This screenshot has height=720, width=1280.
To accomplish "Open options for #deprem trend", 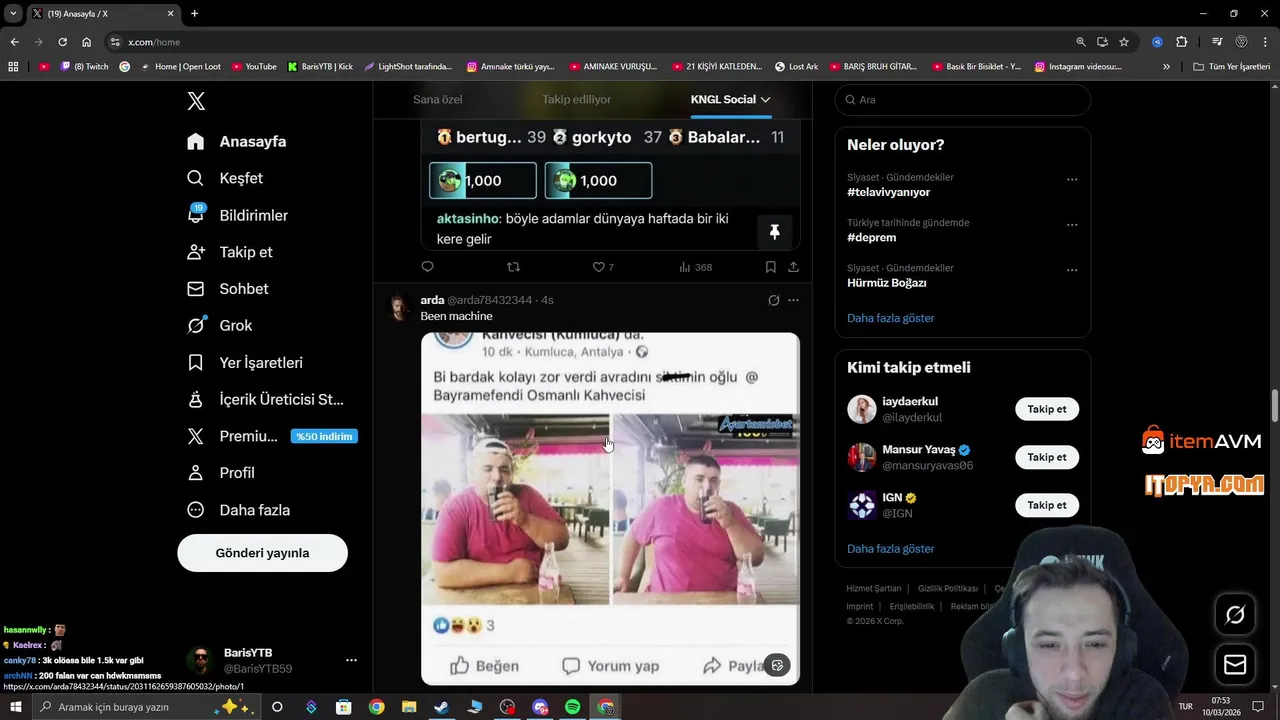I will 1072,225.
